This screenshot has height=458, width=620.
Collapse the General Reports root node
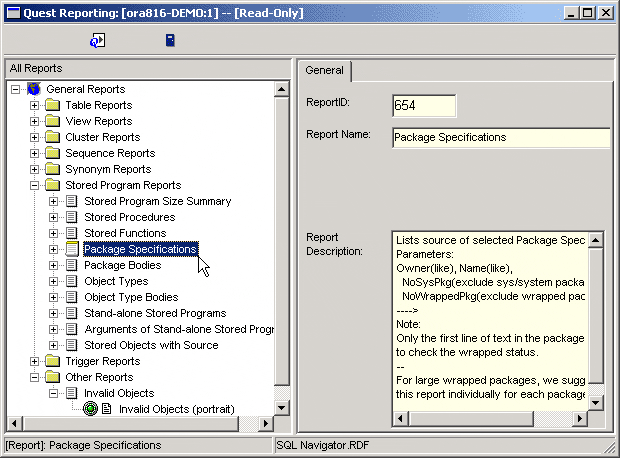pos(15,89)
